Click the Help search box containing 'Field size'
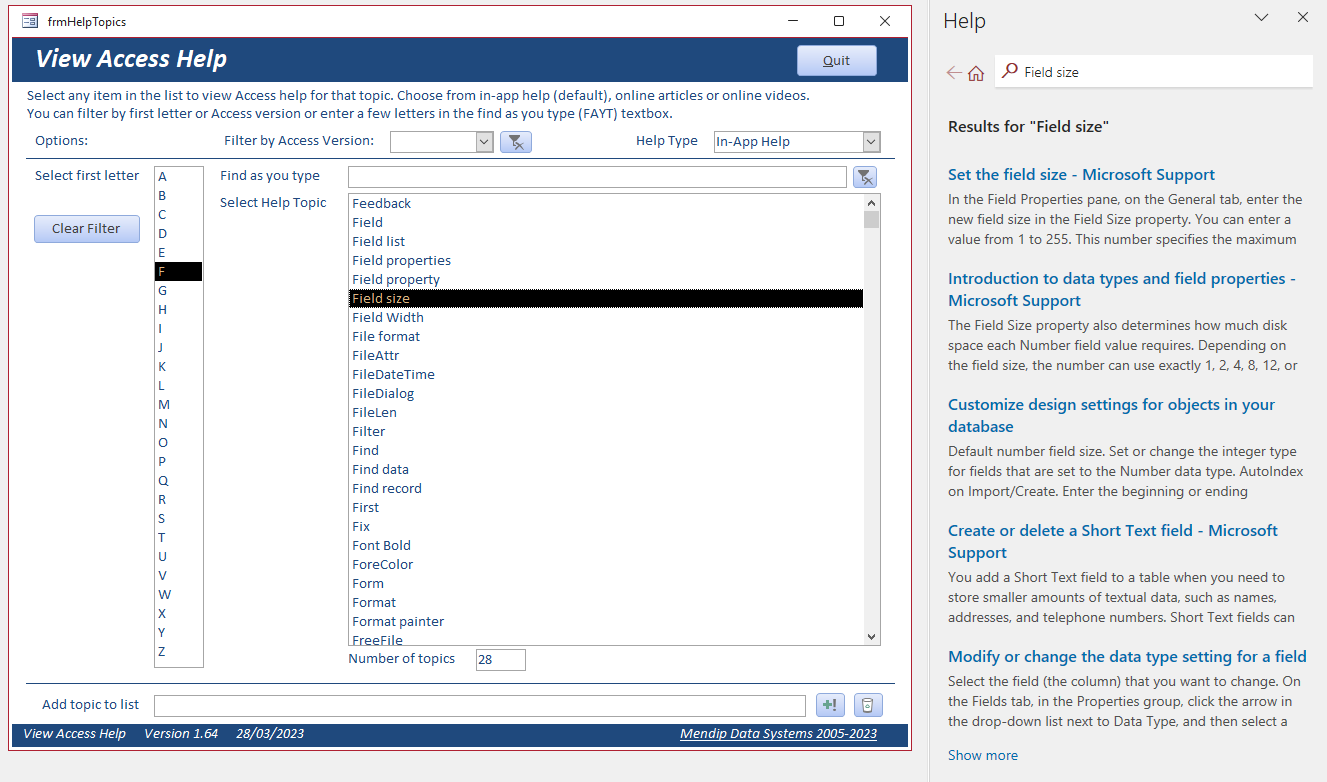 pos(1153,72)
